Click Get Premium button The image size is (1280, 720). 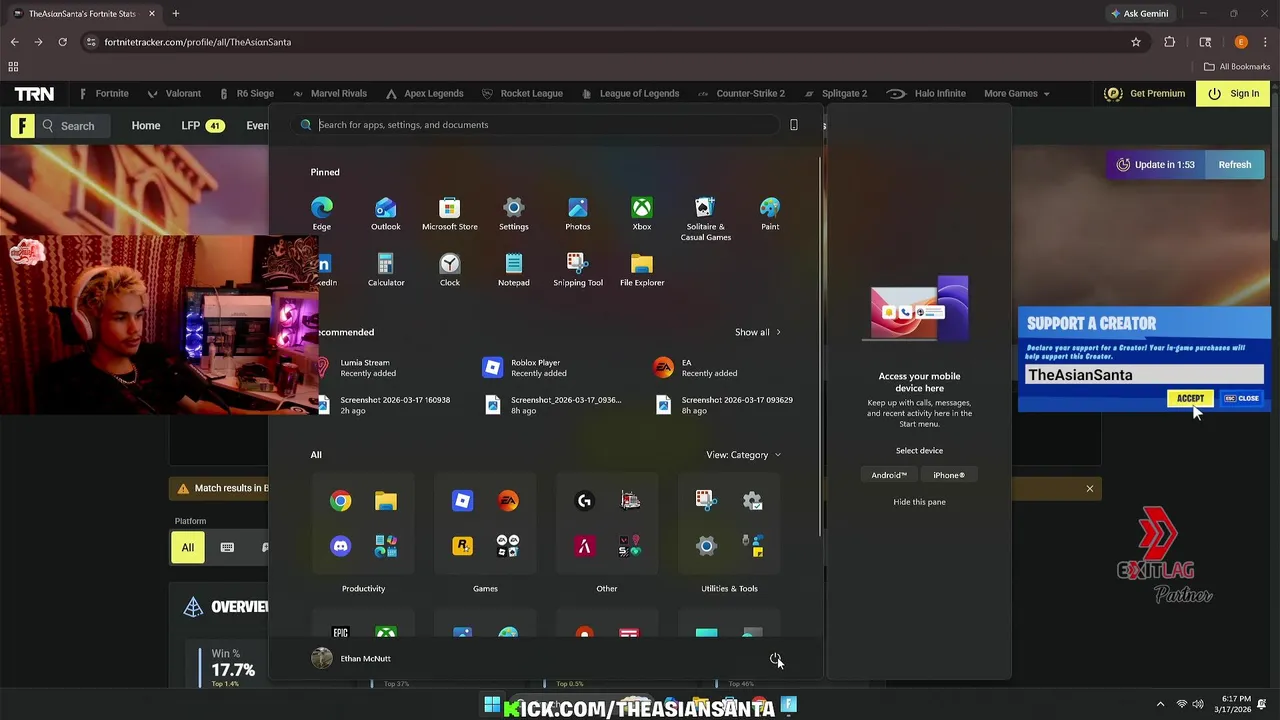point(1145,93)
